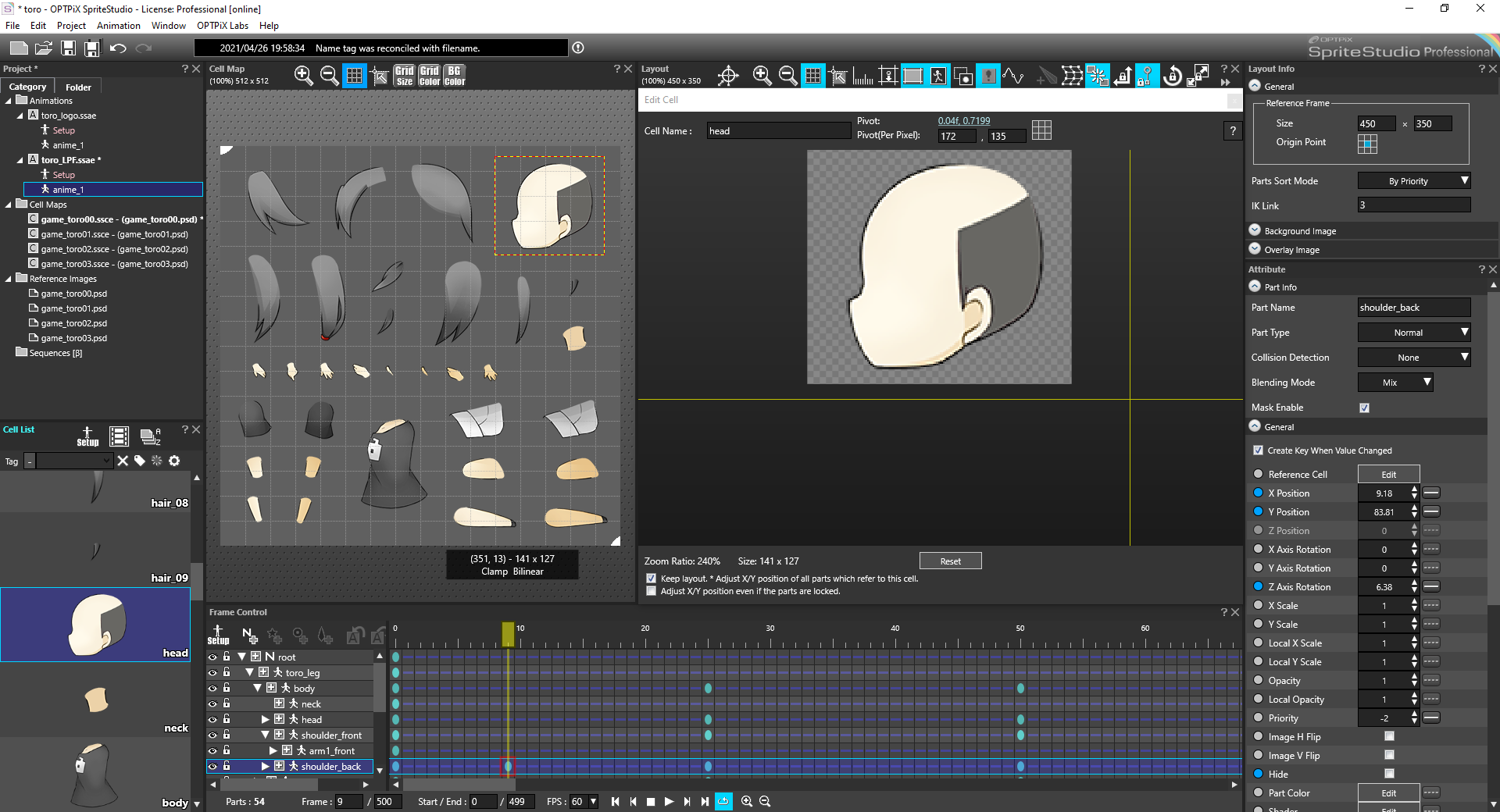Viewport: 1500px width, 812px height.
Task: Click the undo arrow in the main toolbar
Action: pyautogui.click(x=119, y=48)
